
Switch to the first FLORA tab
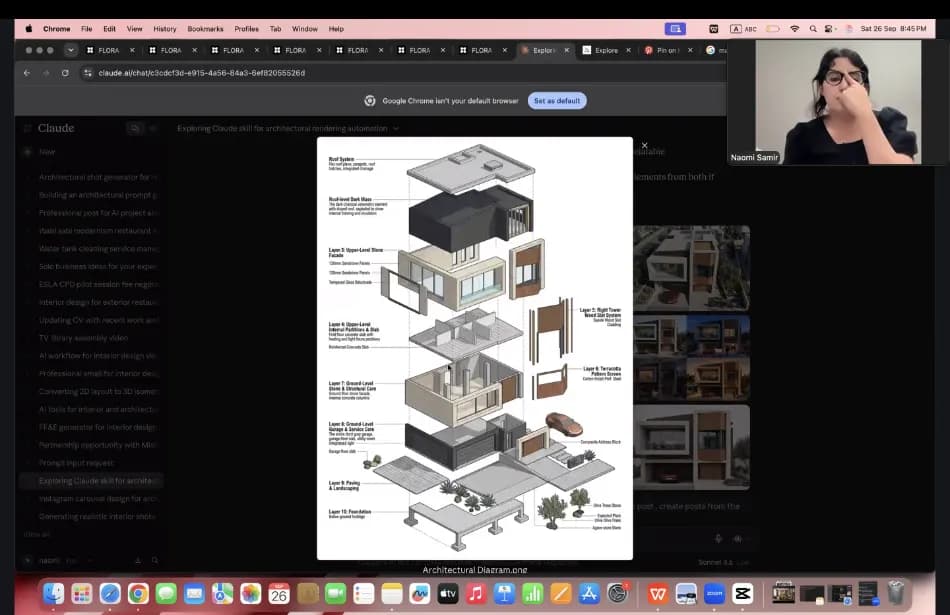pos(109,50)
